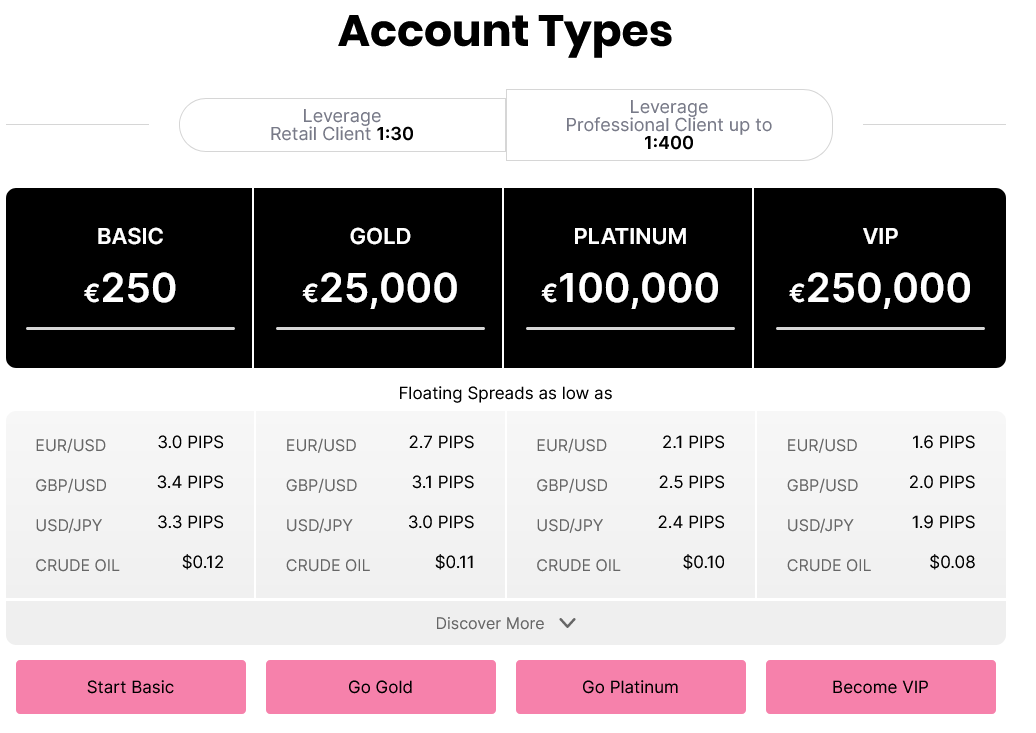Click the Basic EUR/USD 3.0 PIPS spread
The image size is (1036, 733).
pyautogui.click(x=190, y=442)
